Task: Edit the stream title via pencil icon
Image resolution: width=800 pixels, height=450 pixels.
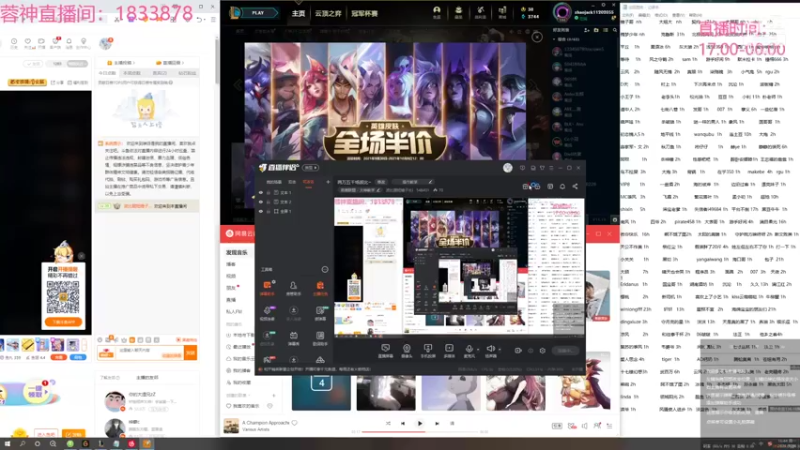Action: (430, 182)
